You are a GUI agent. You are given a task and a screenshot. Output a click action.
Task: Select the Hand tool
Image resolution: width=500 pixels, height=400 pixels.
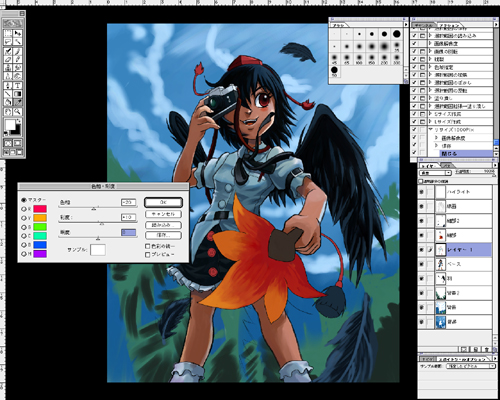(8, 112)
